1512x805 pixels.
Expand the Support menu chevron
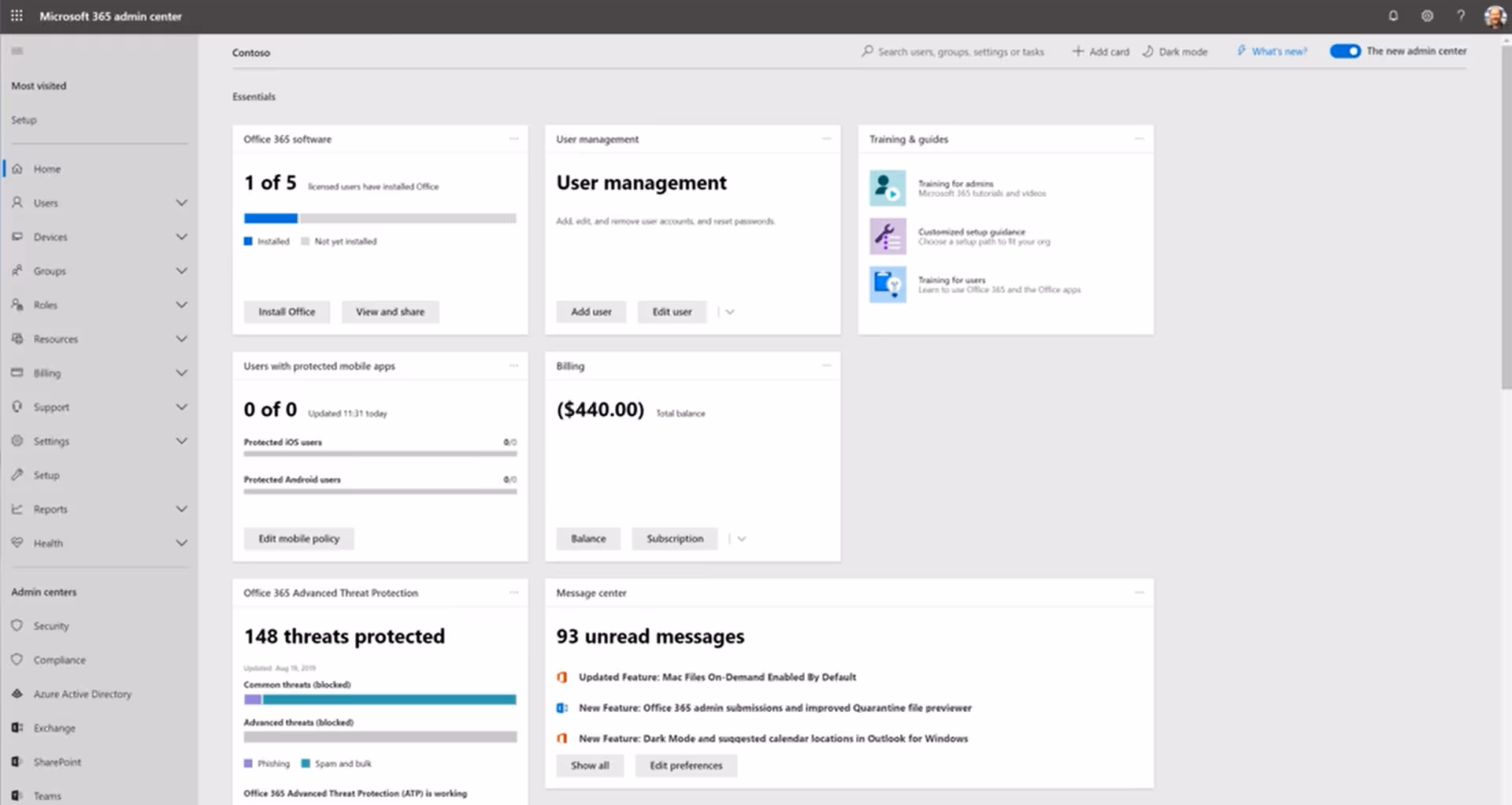pos(182,406)
